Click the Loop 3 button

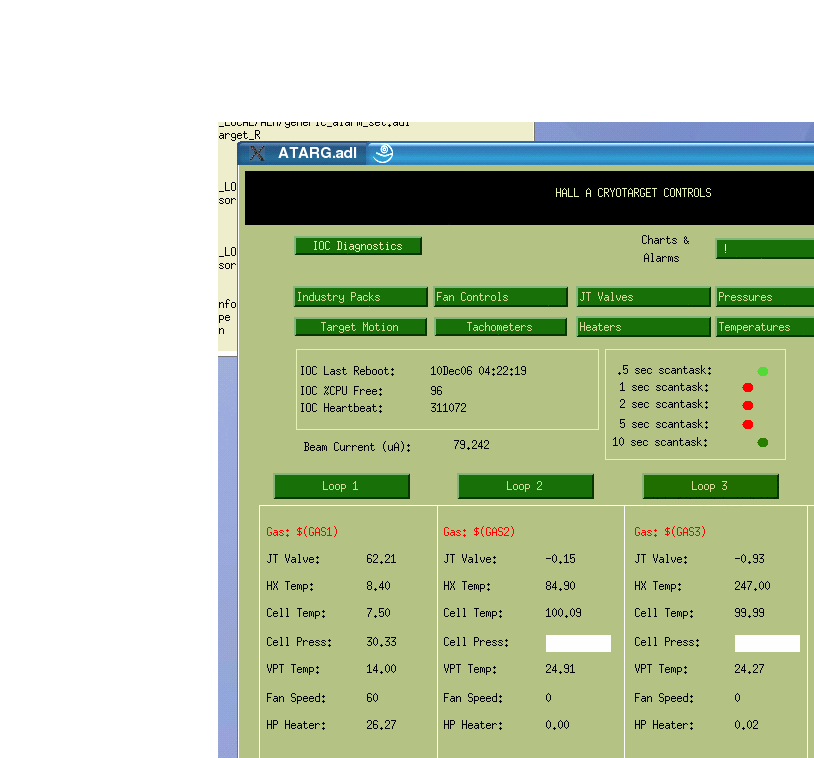(x=711, y=486)
